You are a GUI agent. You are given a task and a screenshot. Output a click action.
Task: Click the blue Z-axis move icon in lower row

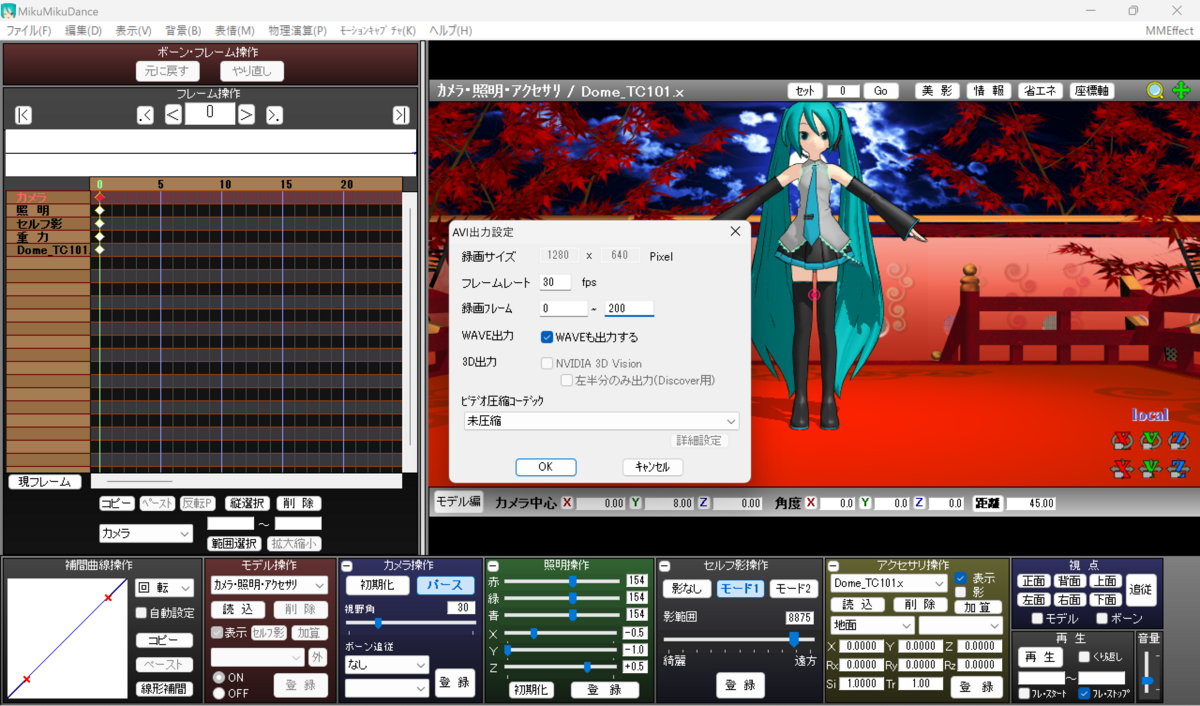point(1178,468)
